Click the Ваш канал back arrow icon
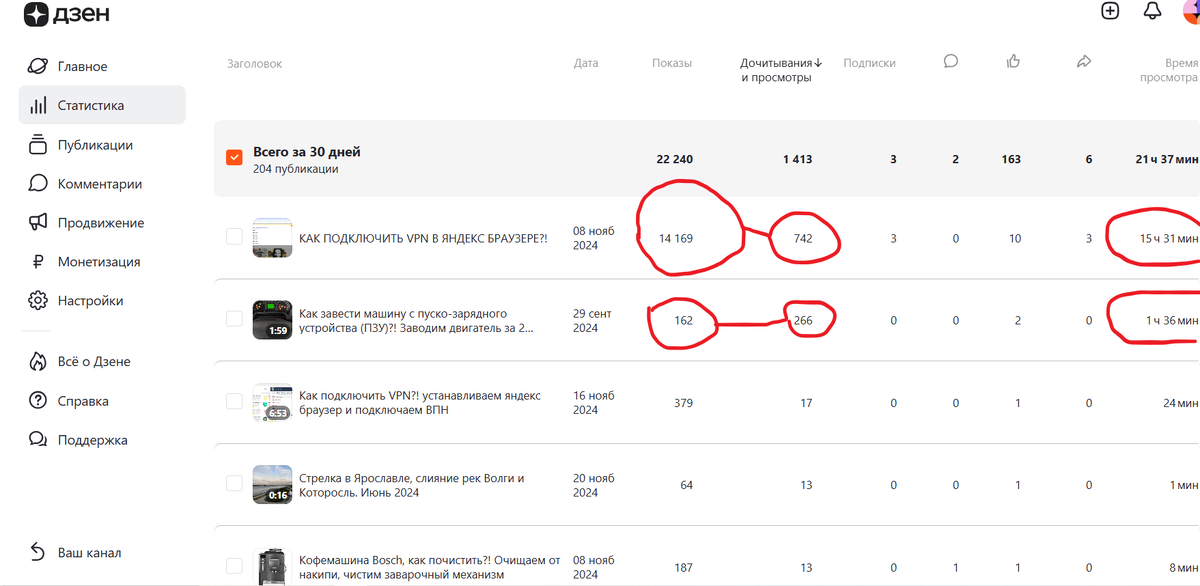 pyautogui.click(x=38, y=552)
